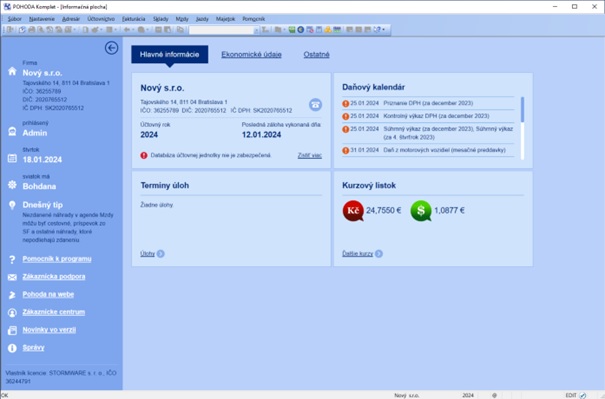Image resolution: width=605 pixels, height=399 pixels.
Task: Select the Hlavné informácie tab
Action: pyautogui.click(x=170, y=54)
